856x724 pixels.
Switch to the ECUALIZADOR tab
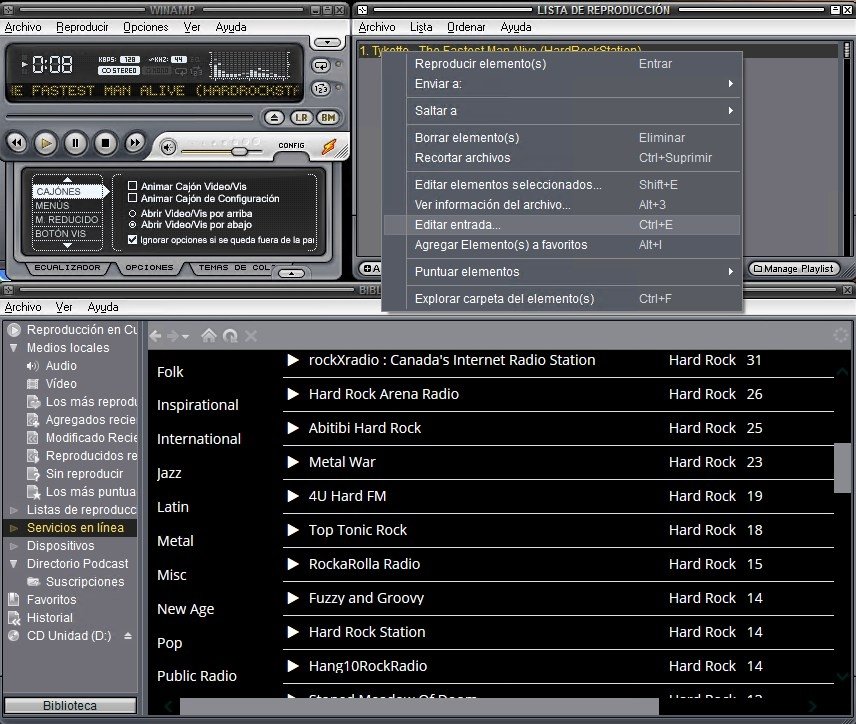click(x=67, y=268)
